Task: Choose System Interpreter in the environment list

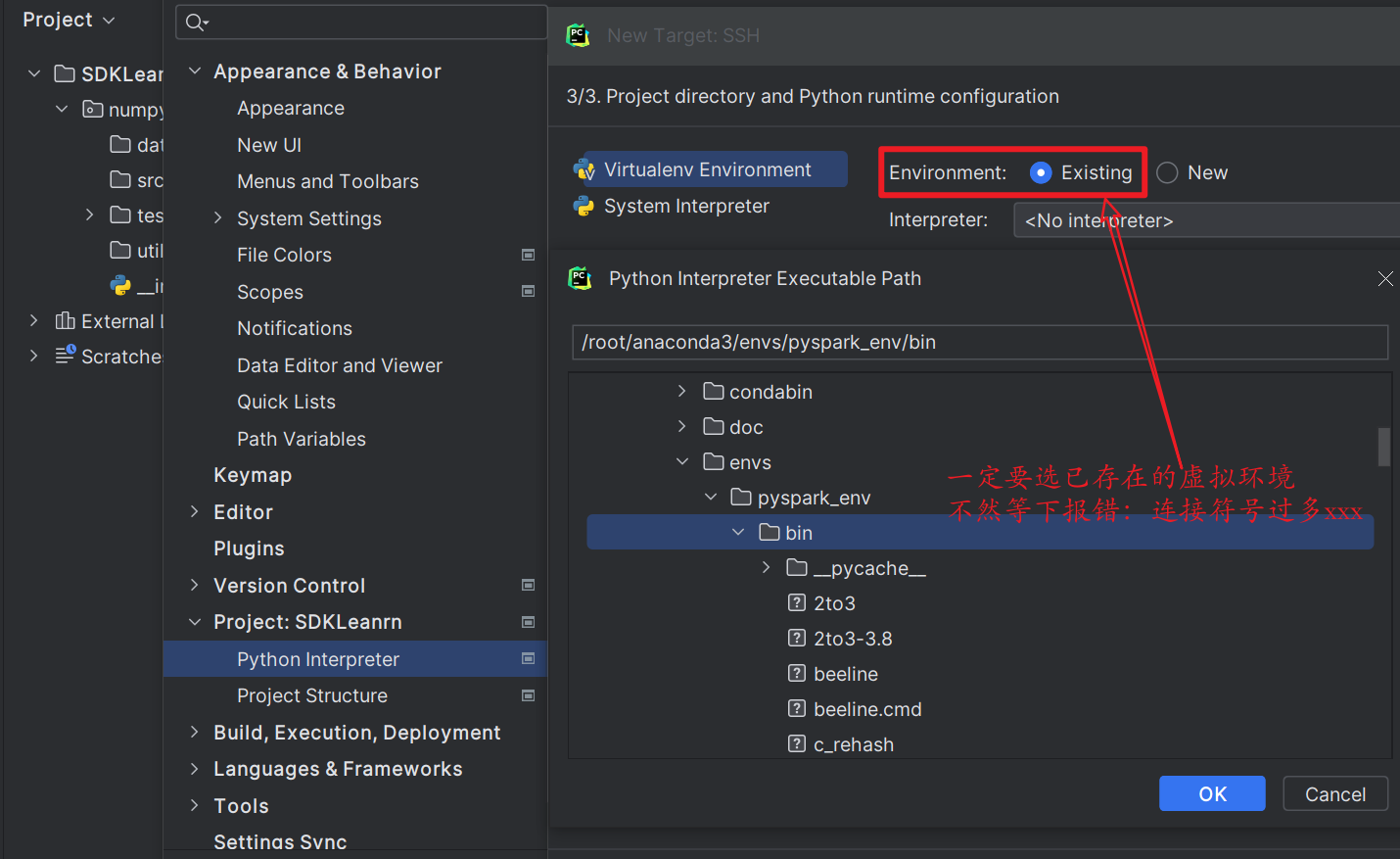Action: 686,207
